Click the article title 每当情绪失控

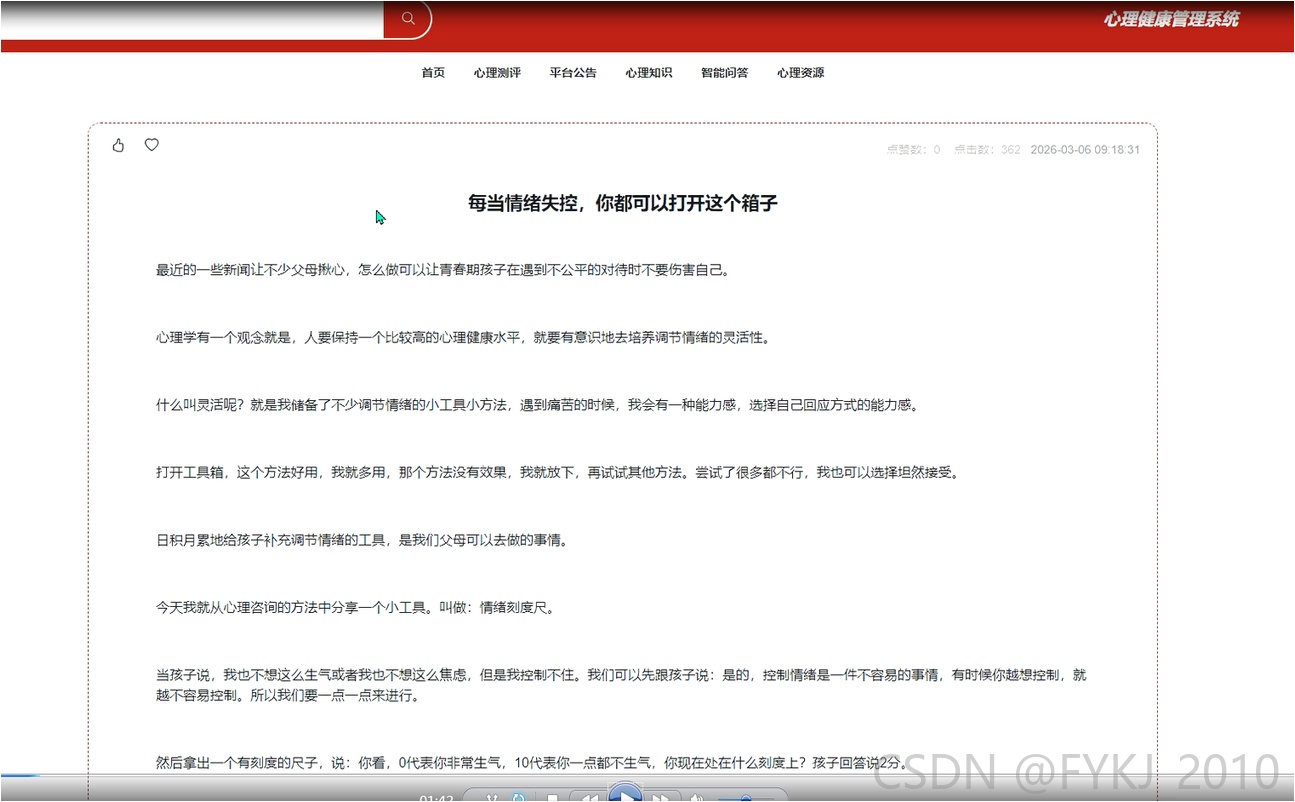(623, 203)
